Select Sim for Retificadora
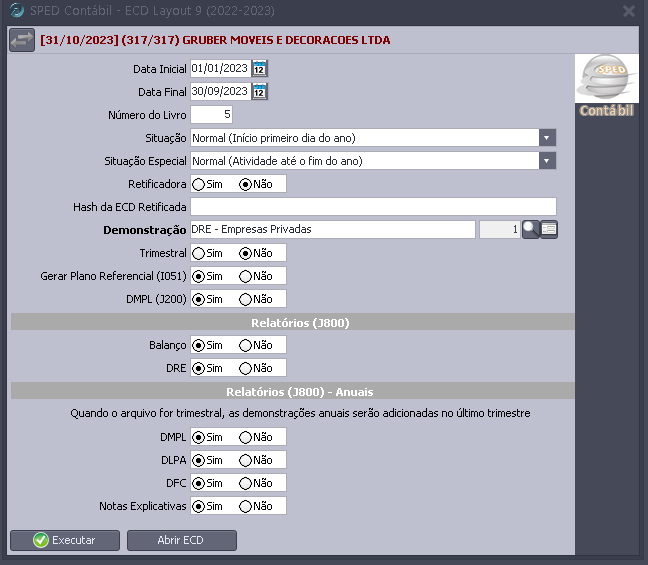 [207, 184]
